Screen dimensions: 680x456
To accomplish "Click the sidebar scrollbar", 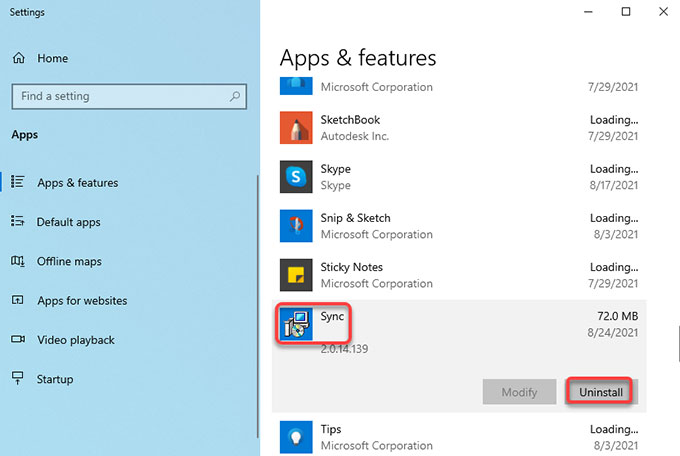I will (x=258, y=306).
